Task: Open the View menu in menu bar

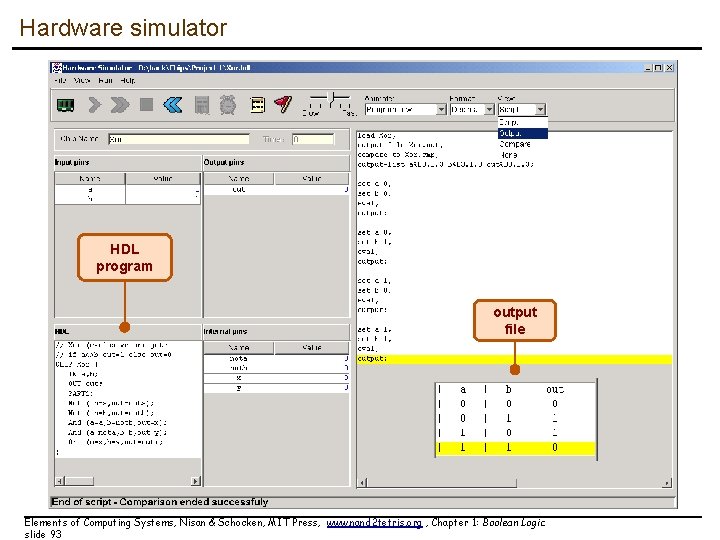Action: (82, 80)
